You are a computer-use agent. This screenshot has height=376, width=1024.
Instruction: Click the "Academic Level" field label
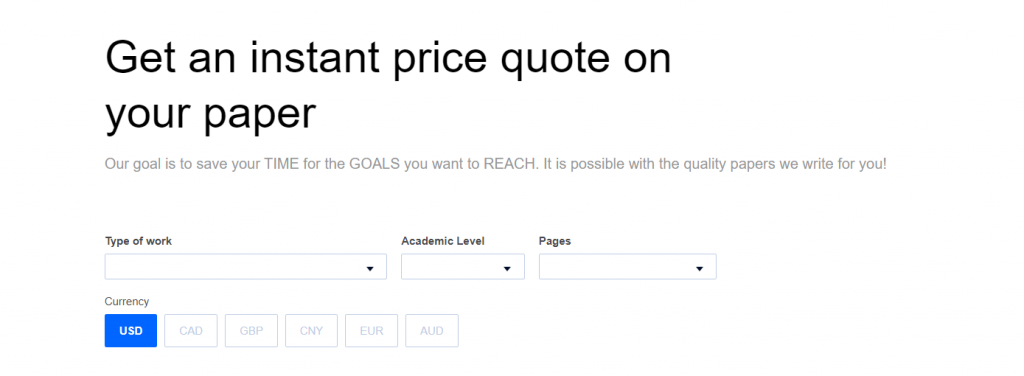point(443,241)
